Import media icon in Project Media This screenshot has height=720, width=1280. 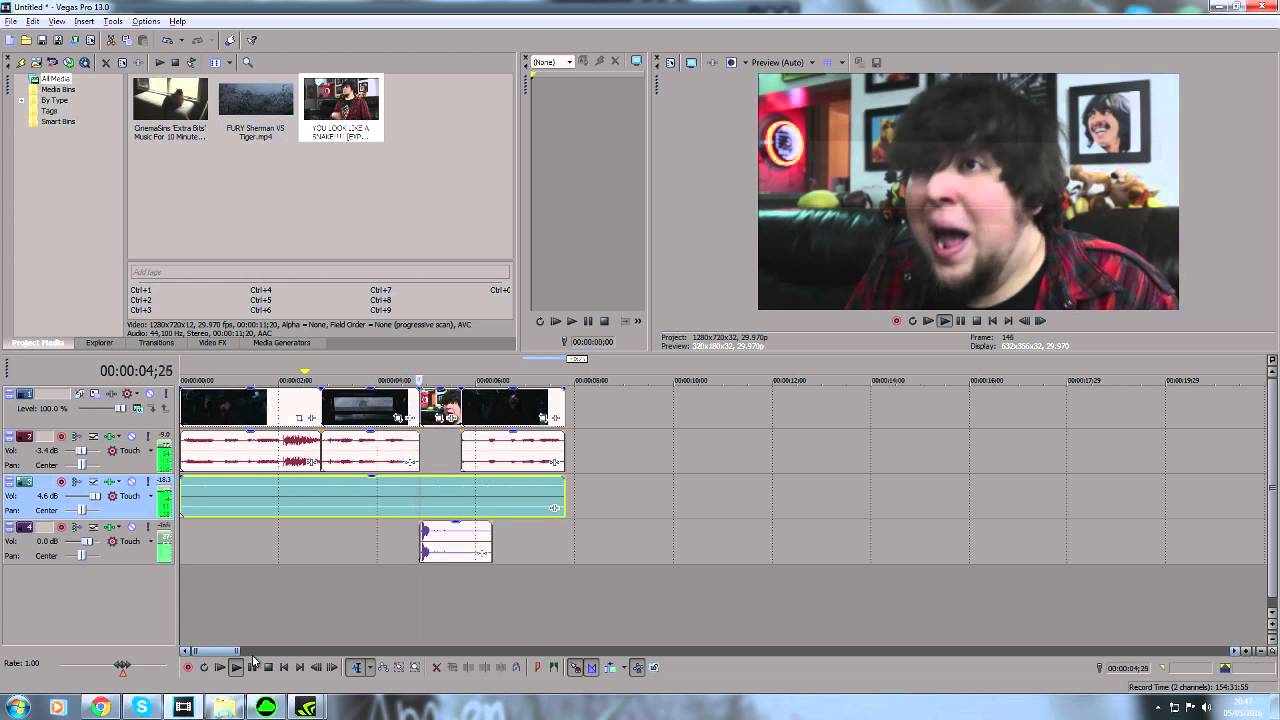coord(36,62)
